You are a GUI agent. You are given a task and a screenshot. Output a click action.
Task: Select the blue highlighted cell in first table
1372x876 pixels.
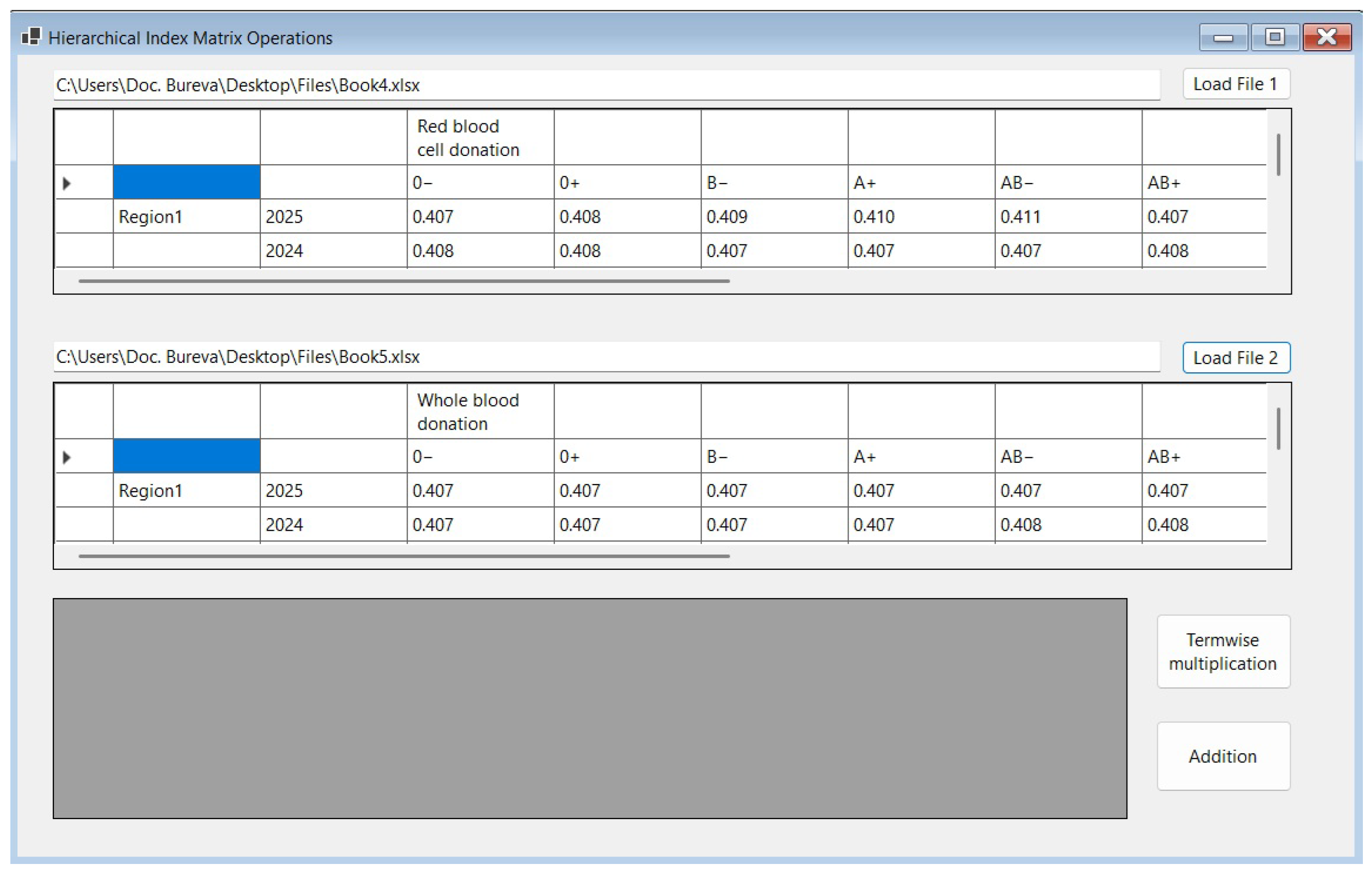click(x=186, y=182)
